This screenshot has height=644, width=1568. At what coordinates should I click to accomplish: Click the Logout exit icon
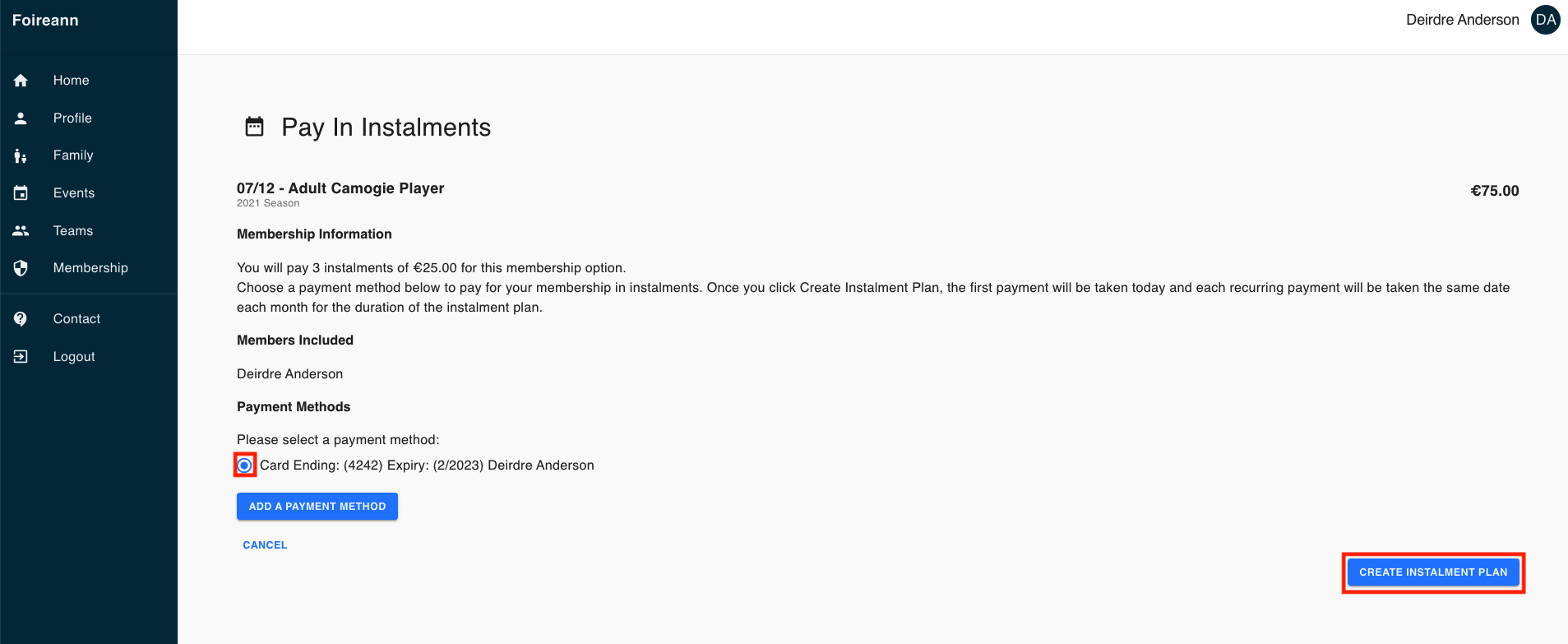click(21, 357)
